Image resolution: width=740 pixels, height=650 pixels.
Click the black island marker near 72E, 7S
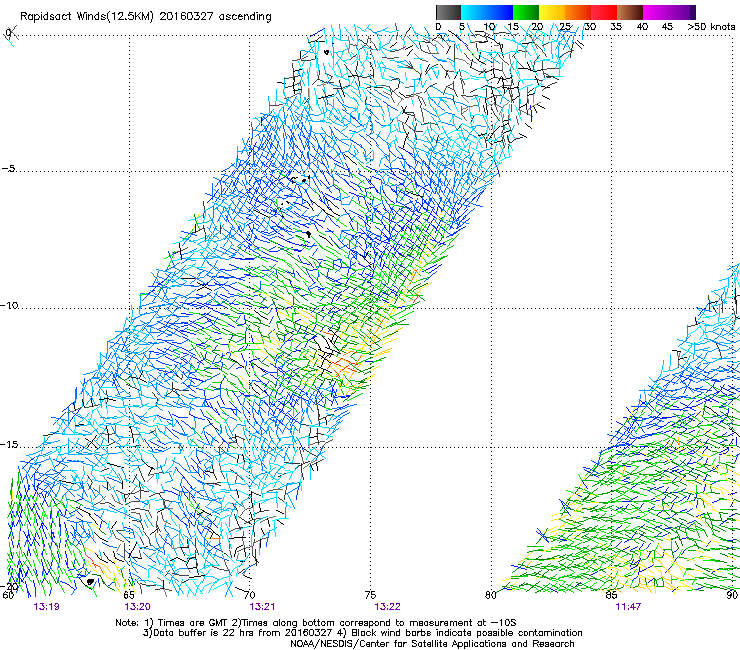309,234
